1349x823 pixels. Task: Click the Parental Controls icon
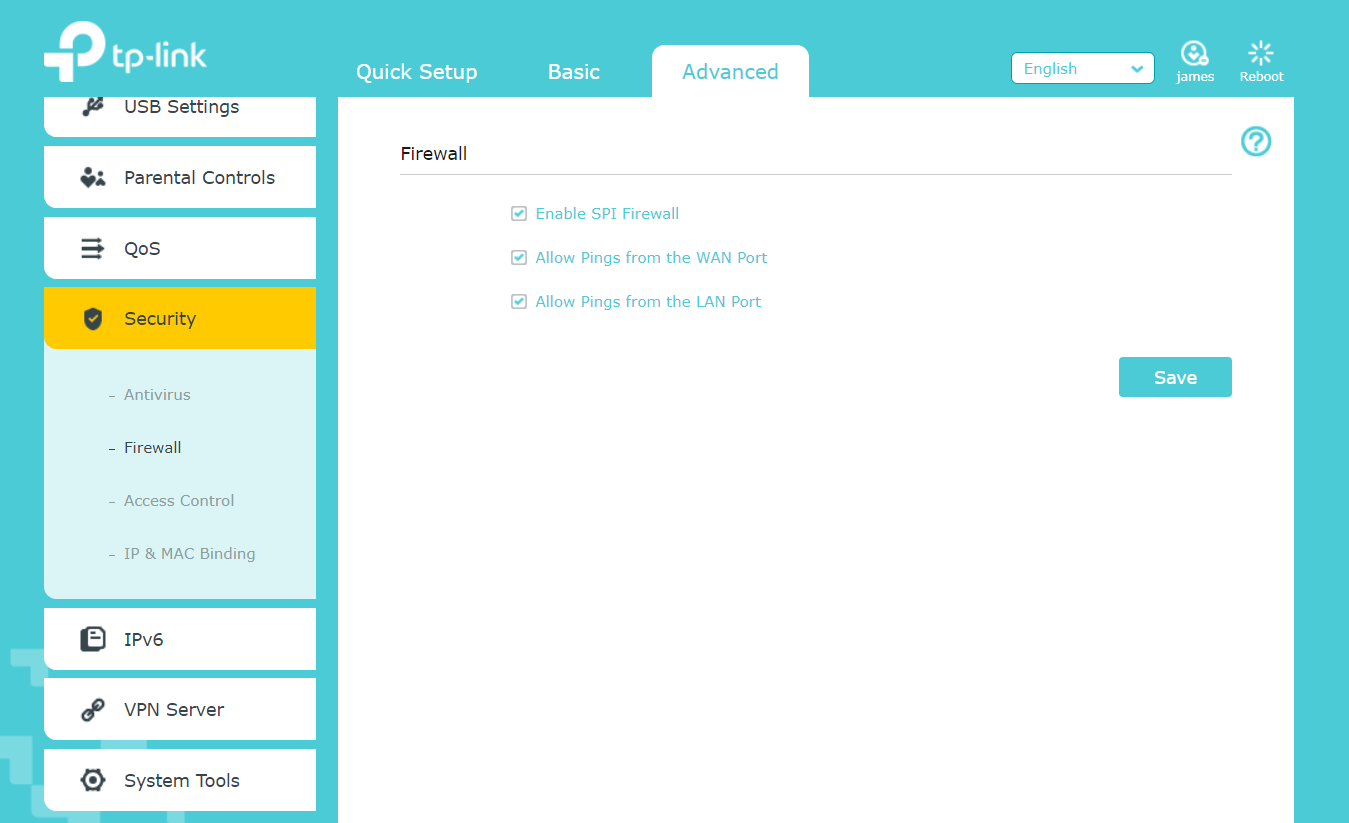click(92, 178)
